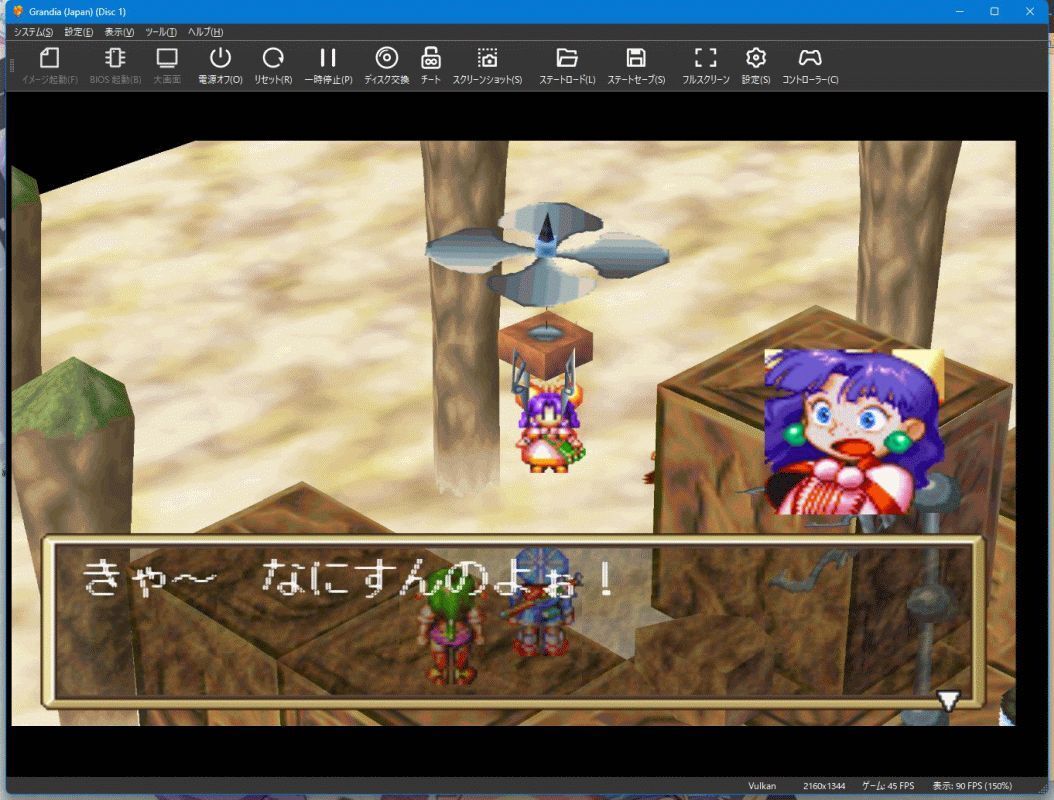Click the ゲーム: 45 FPS status entry
Screen dimensions: 1054x800
click(888, 786)
